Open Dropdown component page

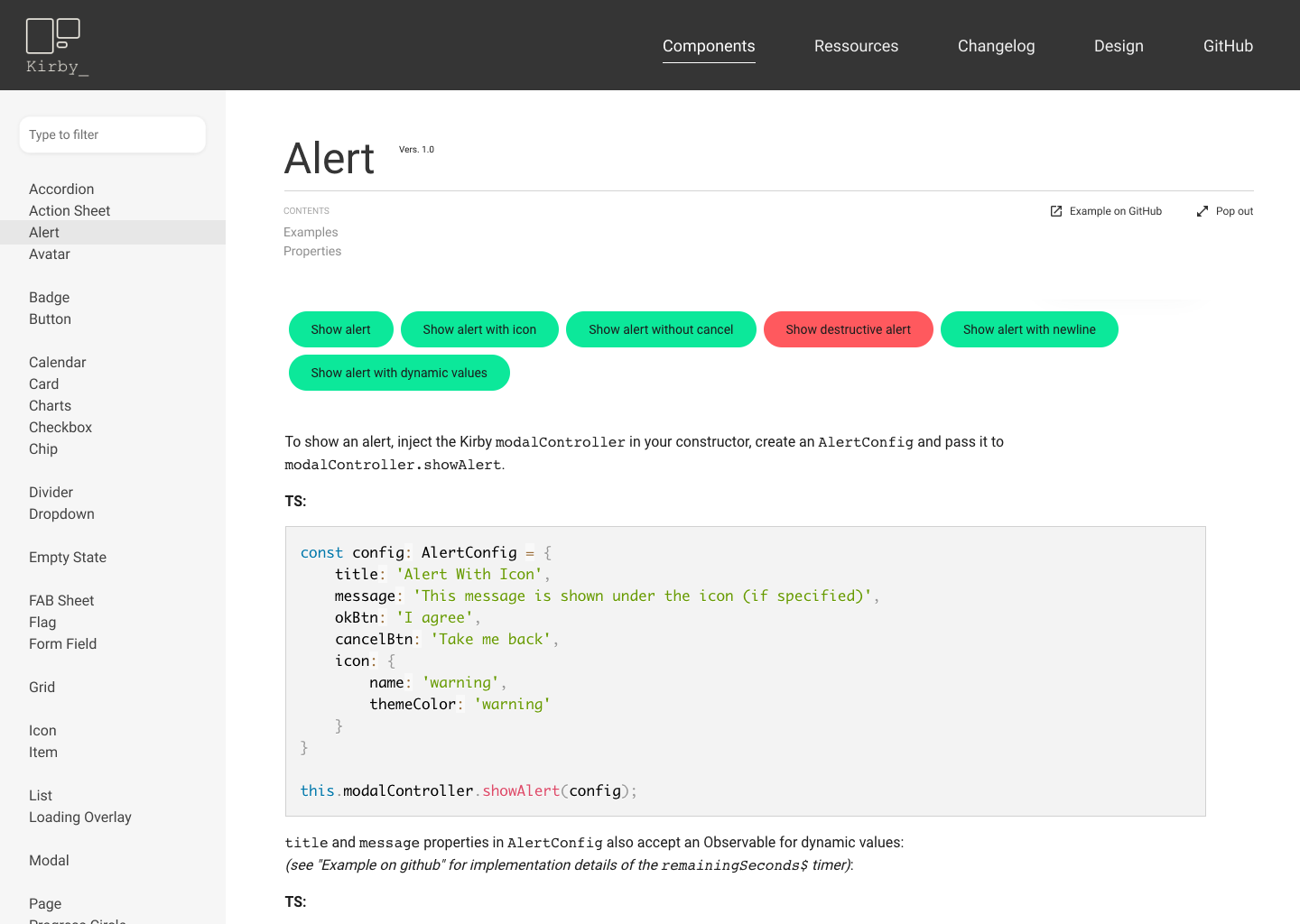click(x=61, y=513)
